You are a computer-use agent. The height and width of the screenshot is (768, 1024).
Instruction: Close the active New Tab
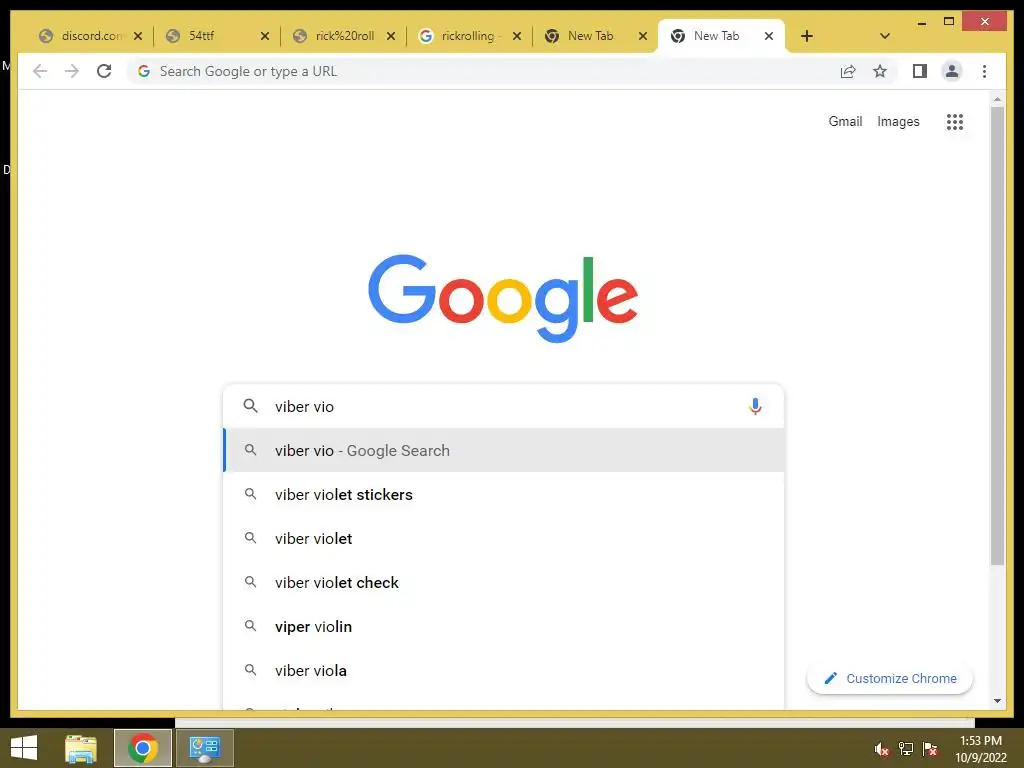769,36
